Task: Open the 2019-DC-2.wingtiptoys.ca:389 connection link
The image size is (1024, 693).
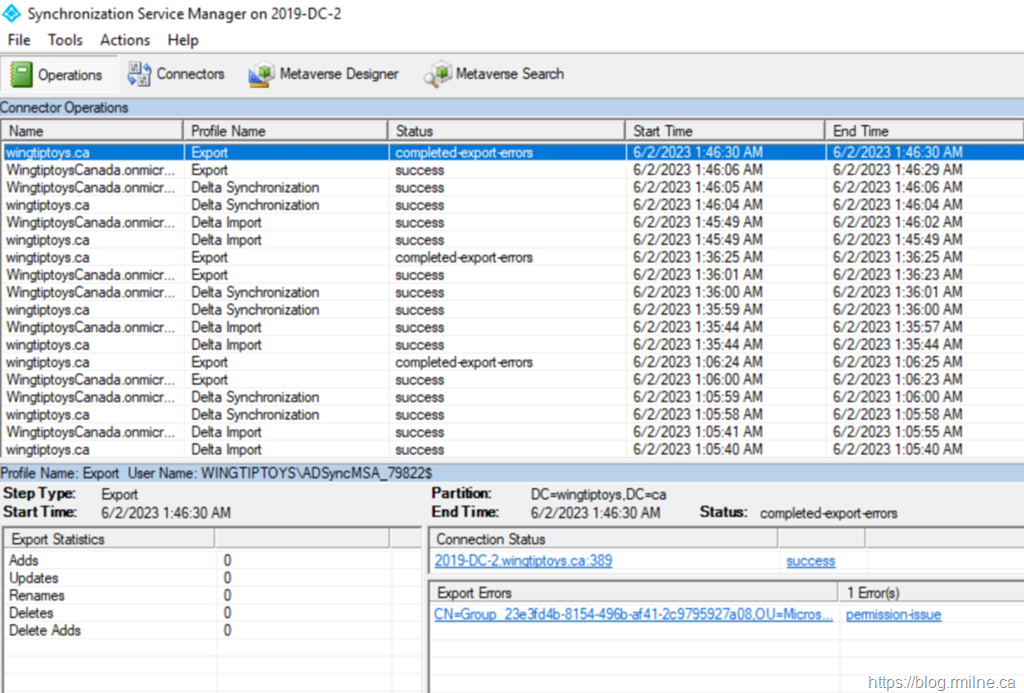Action: coord(523,561)
